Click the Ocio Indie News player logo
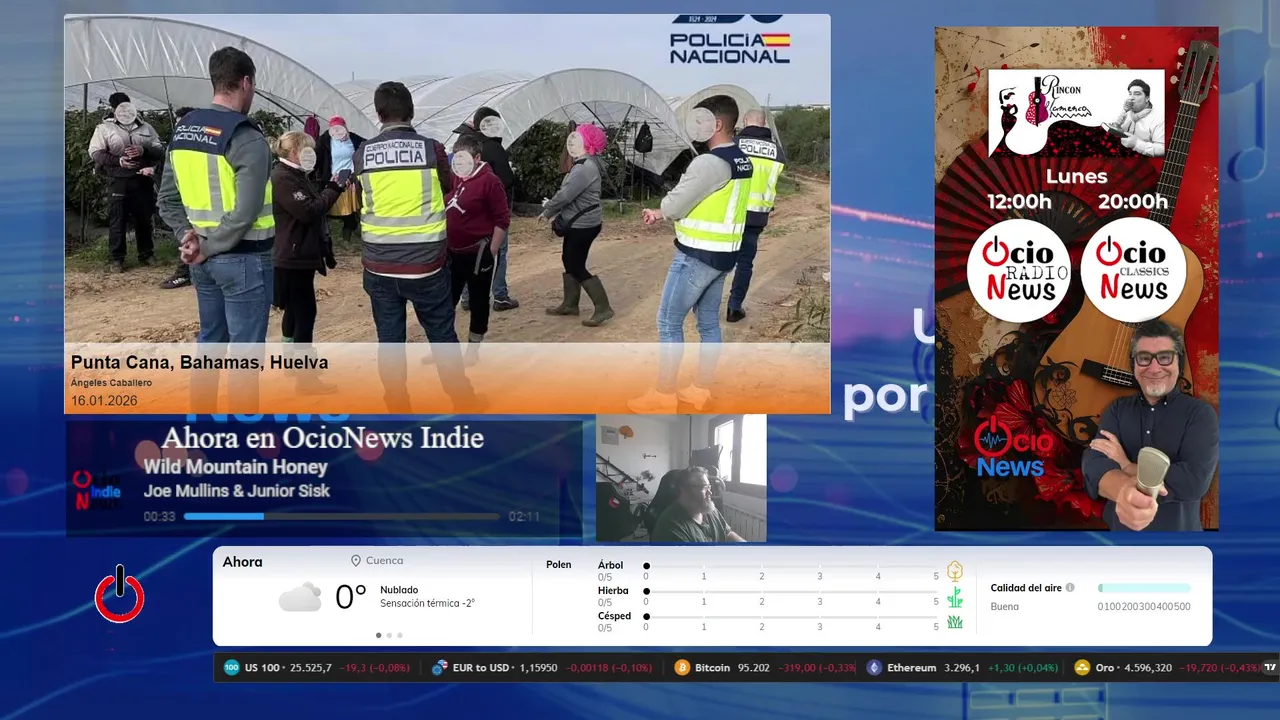 (x=97, y=490)
